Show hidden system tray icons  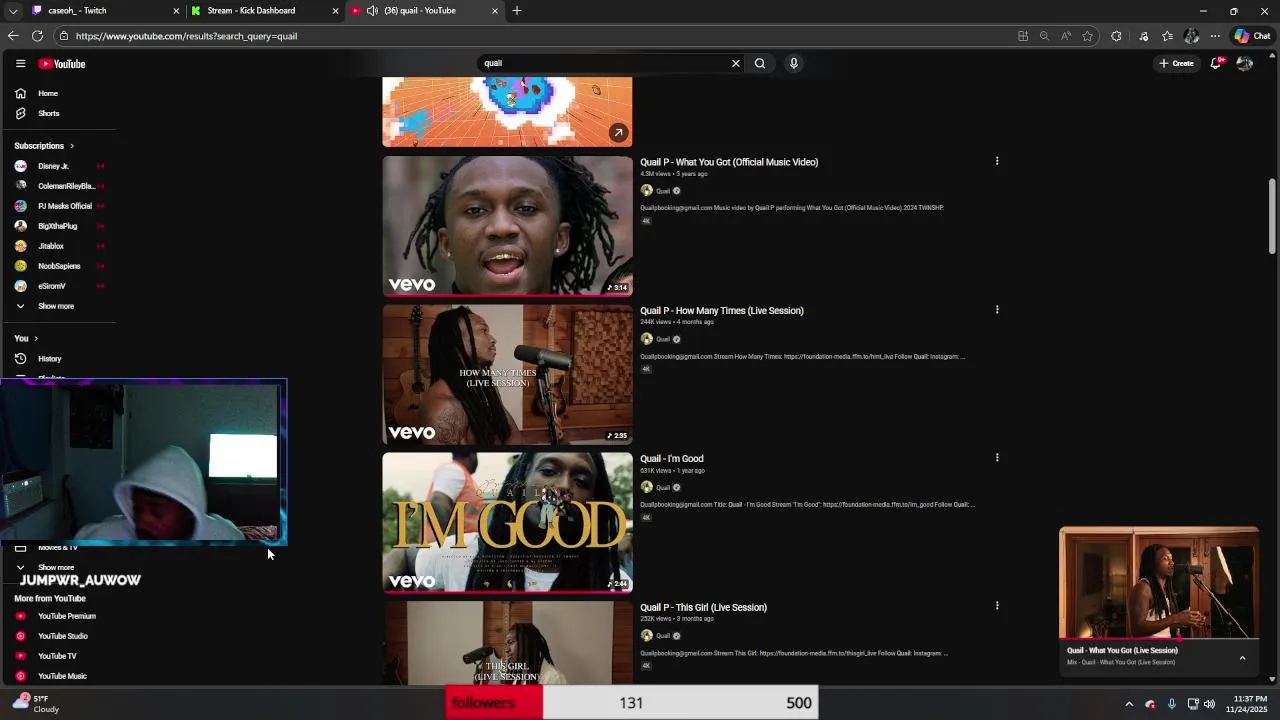[x=1129, y=704]
